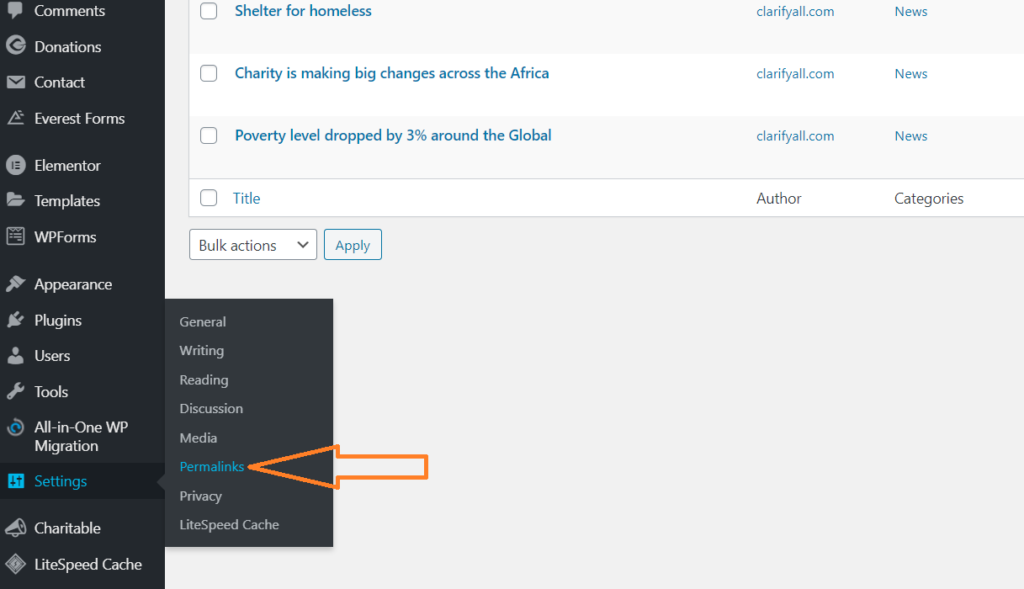Sort posts by the Title column footer

pyautogui.click(x=246, y=199)
